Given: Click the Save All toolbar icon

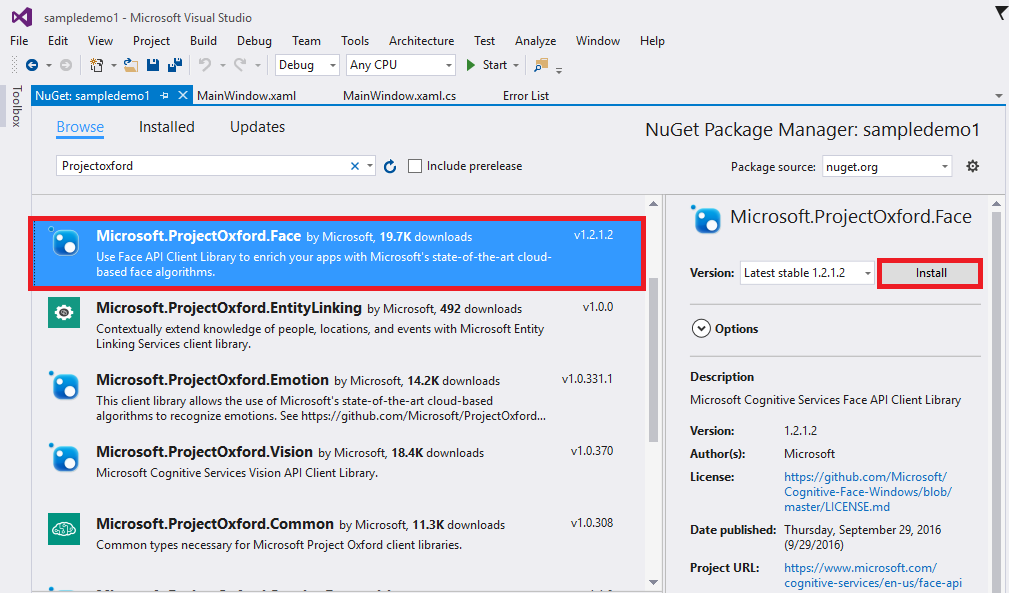Looking at the screenshot, I should click(174, 65).
